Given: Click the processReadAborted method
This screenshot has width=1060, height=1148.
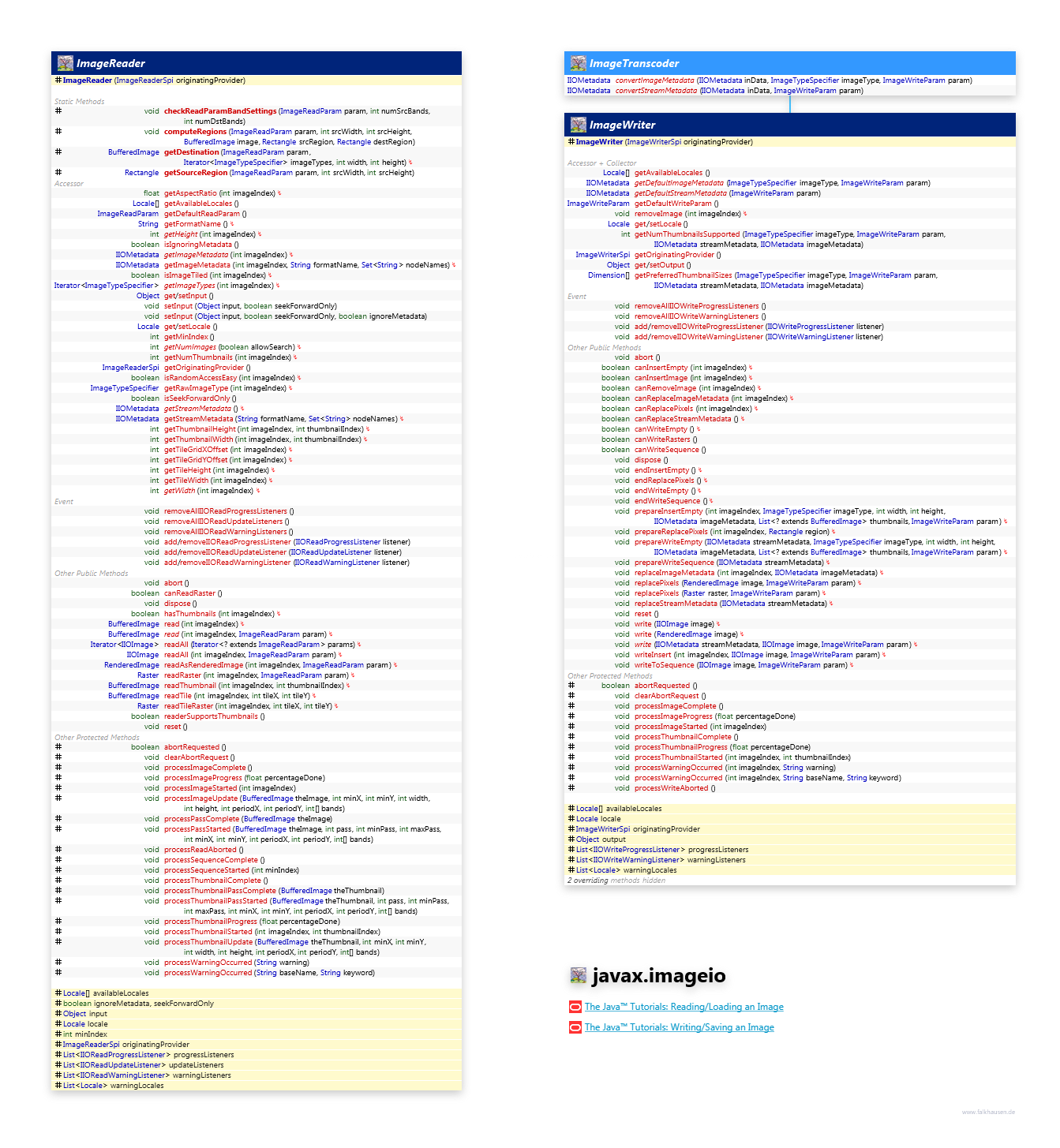Looking at the screenshot, I should [200, 850].
